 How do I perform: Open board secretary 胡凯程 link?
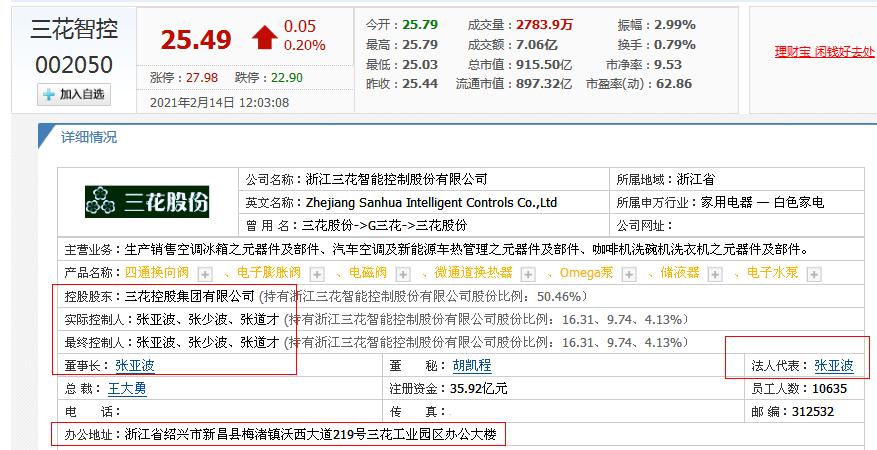click(x=472, y=366)
